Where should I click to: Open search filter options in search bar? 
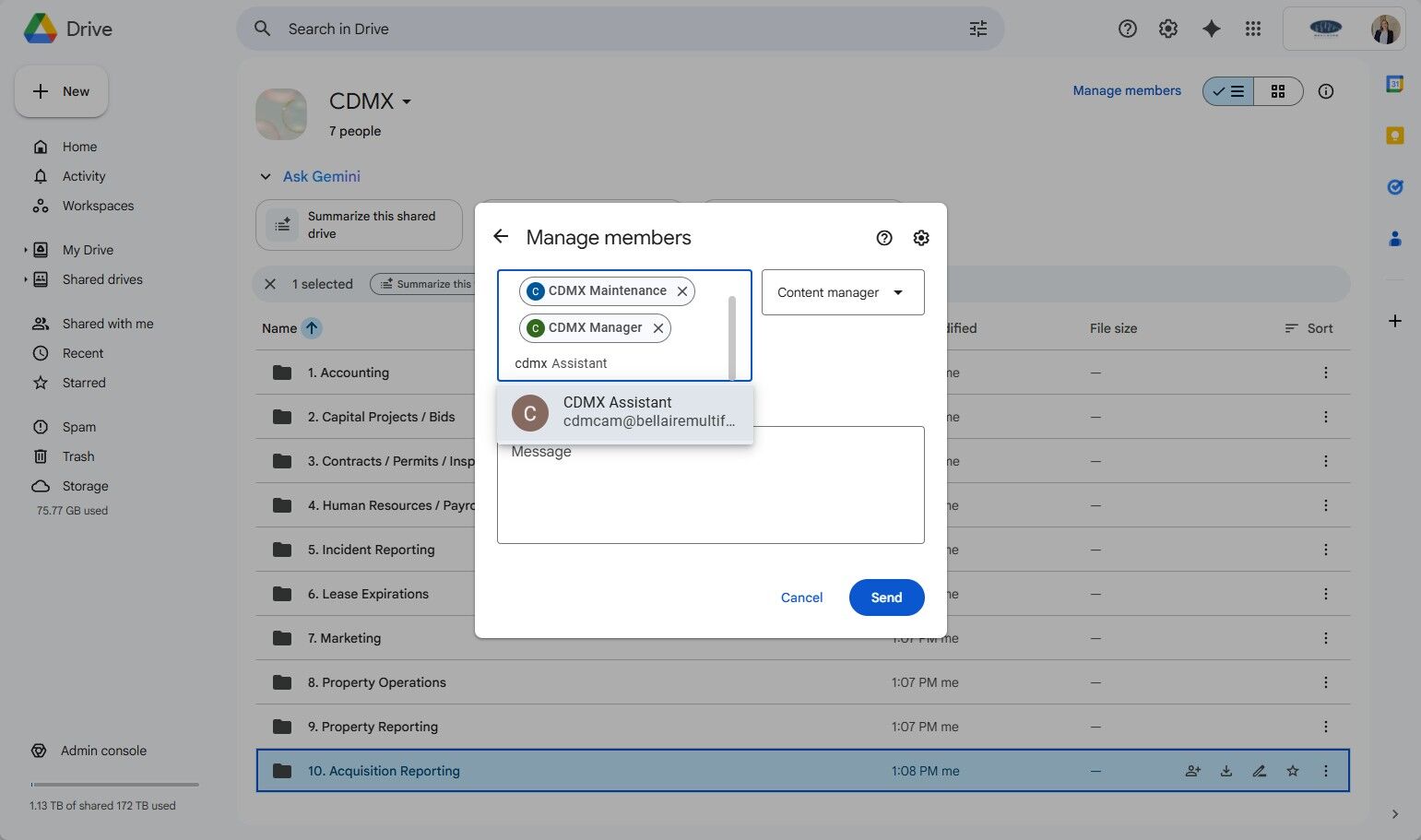978,29
